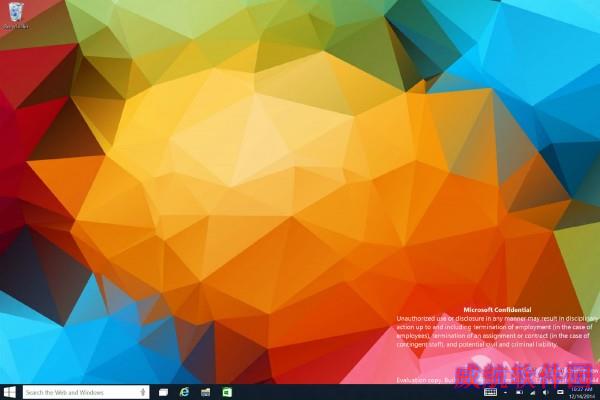Screen dimensions: 600x400
Task: Check the battery status tray icon
Action: tap(519, 393)
